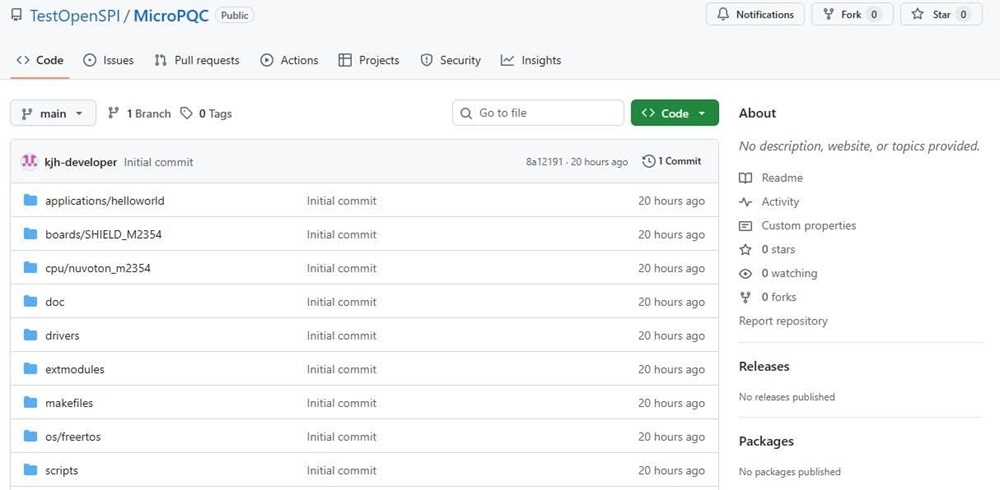The width and height of the screenshot is (1000, 490).
Task: Click the Star button
Action: coord(941,15)
